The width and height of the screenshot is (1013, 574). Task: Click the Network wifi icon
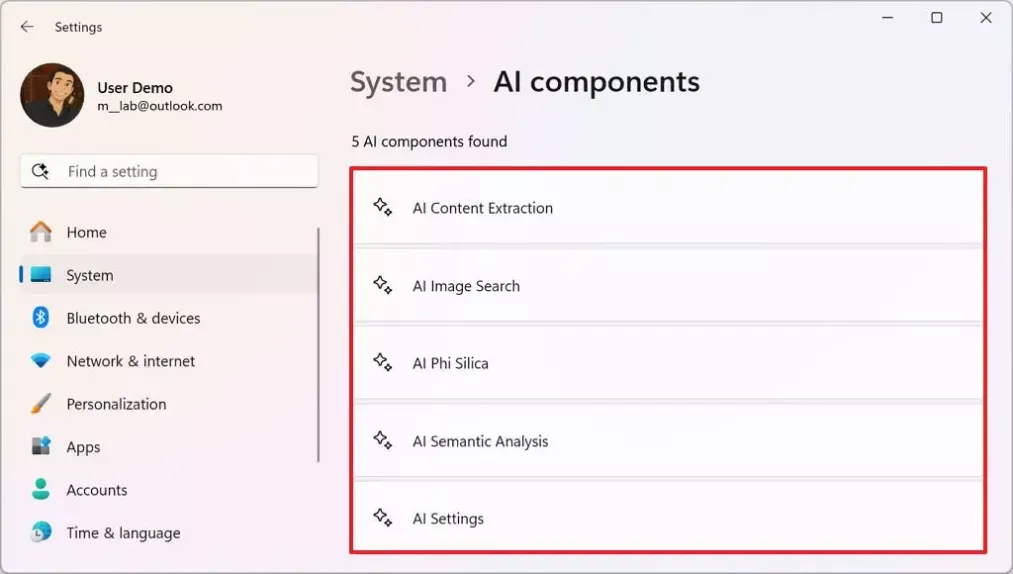point(41,360)
